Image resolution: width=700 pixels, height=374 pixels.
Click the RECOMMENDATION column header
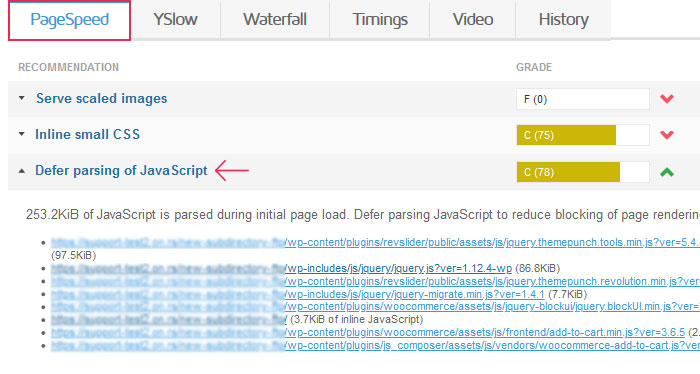click(68, 67)
